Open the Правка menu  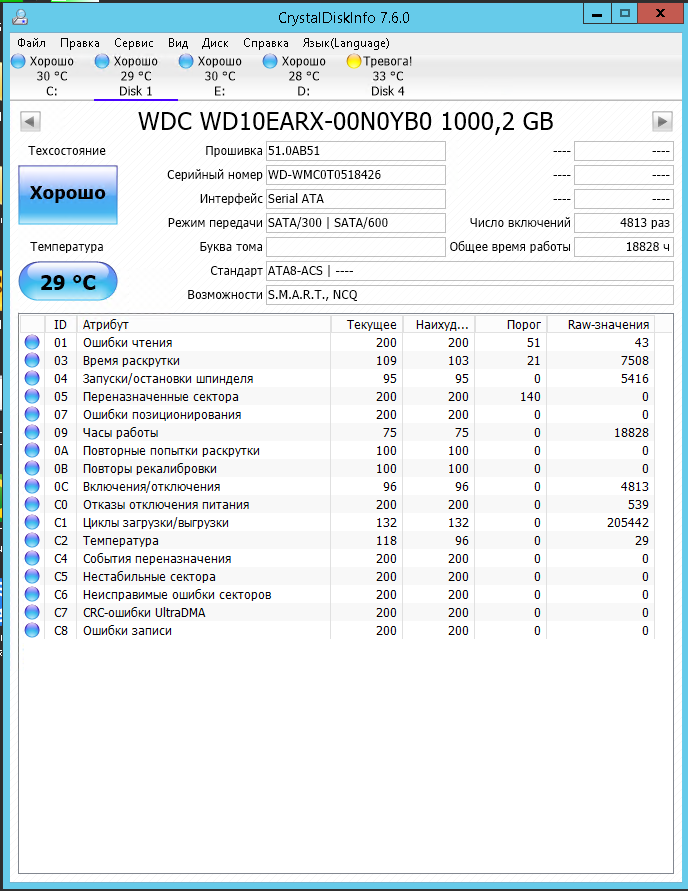[x=80, y=43]
